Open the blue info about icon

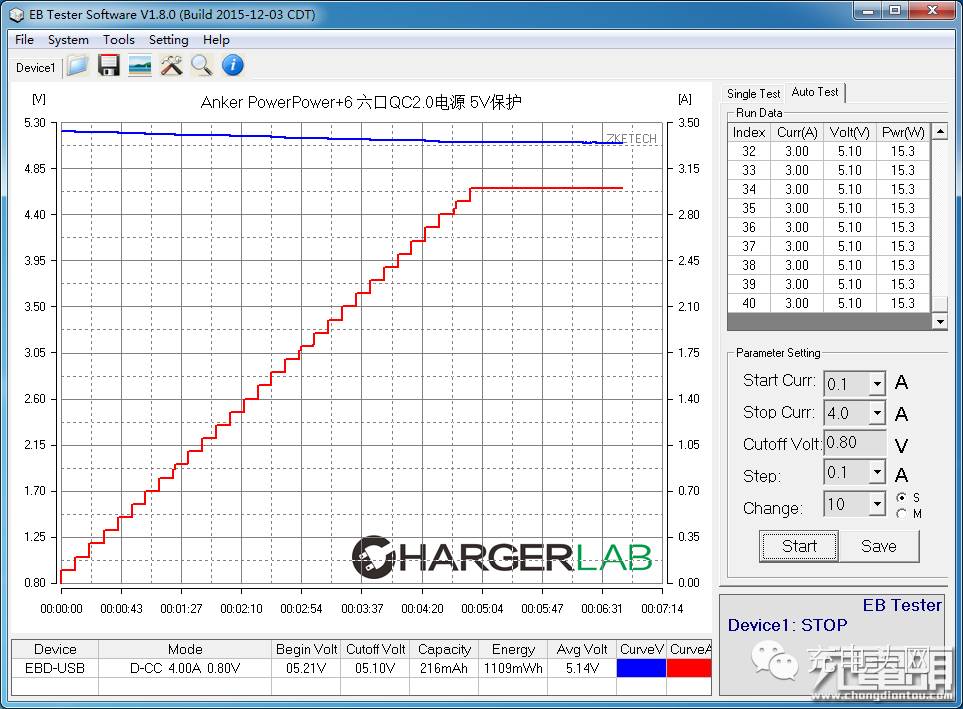(x=233, y=65)
